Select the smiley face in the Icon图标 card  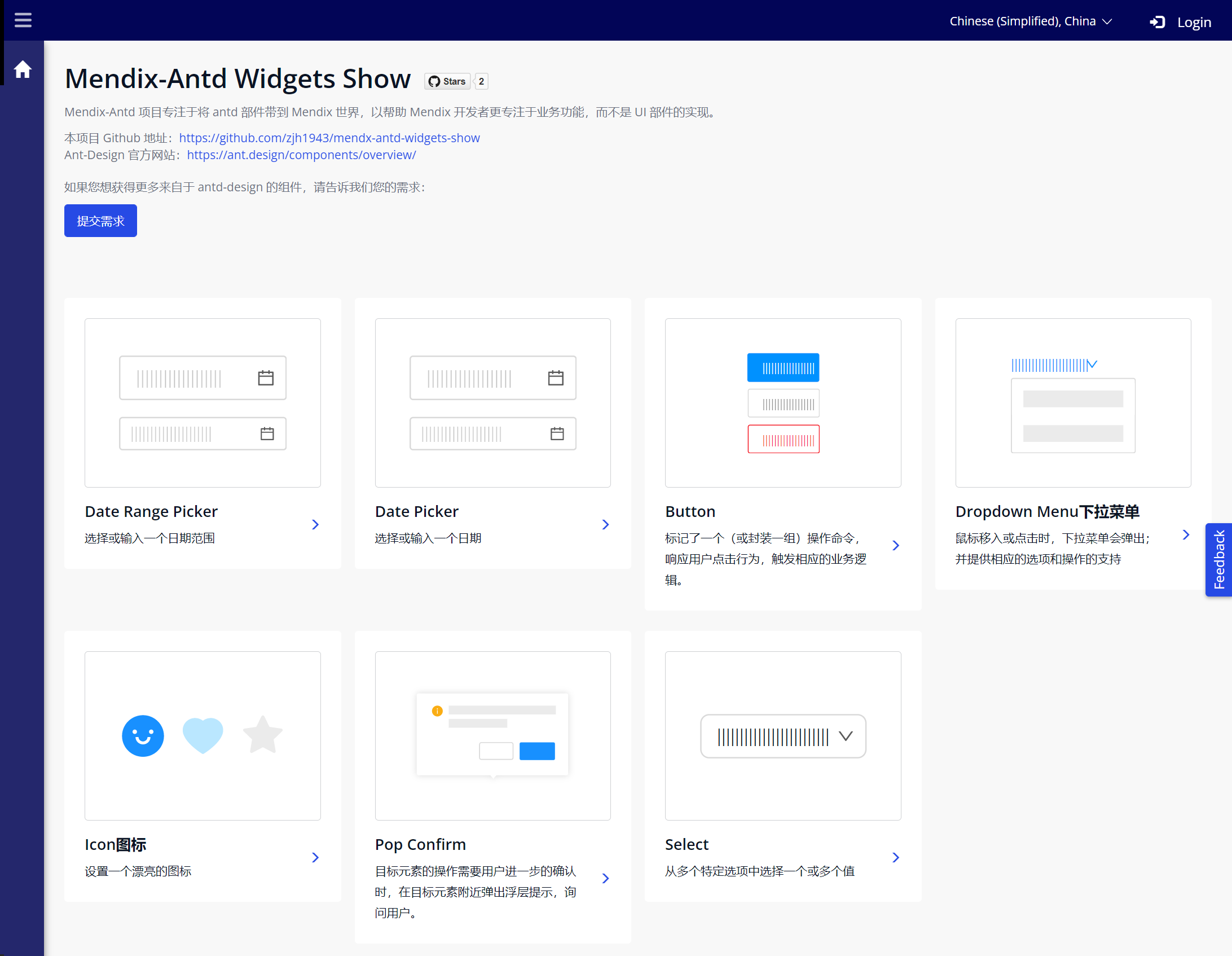143,735
